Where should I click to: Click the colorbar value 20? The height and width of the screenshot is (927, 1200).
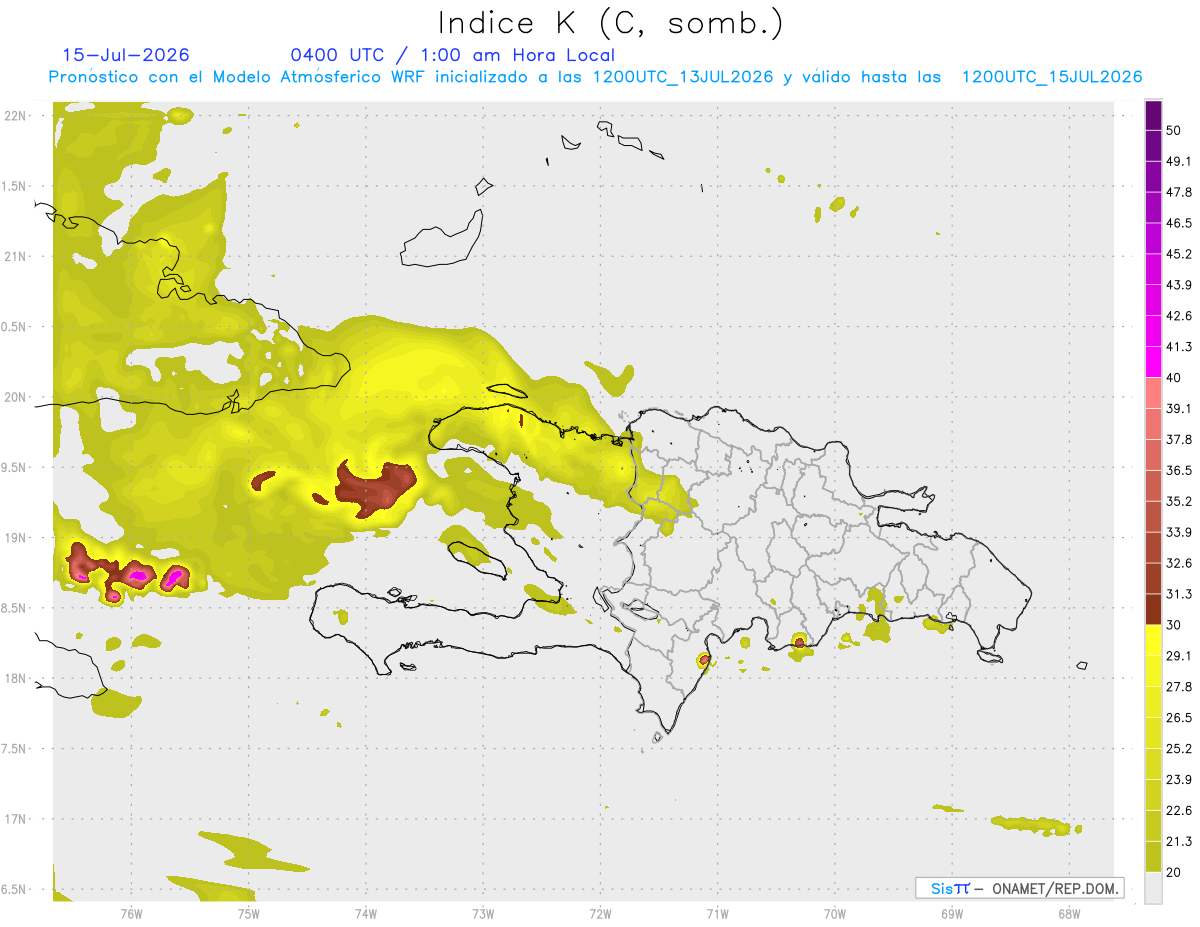[x=1174, y=872]
